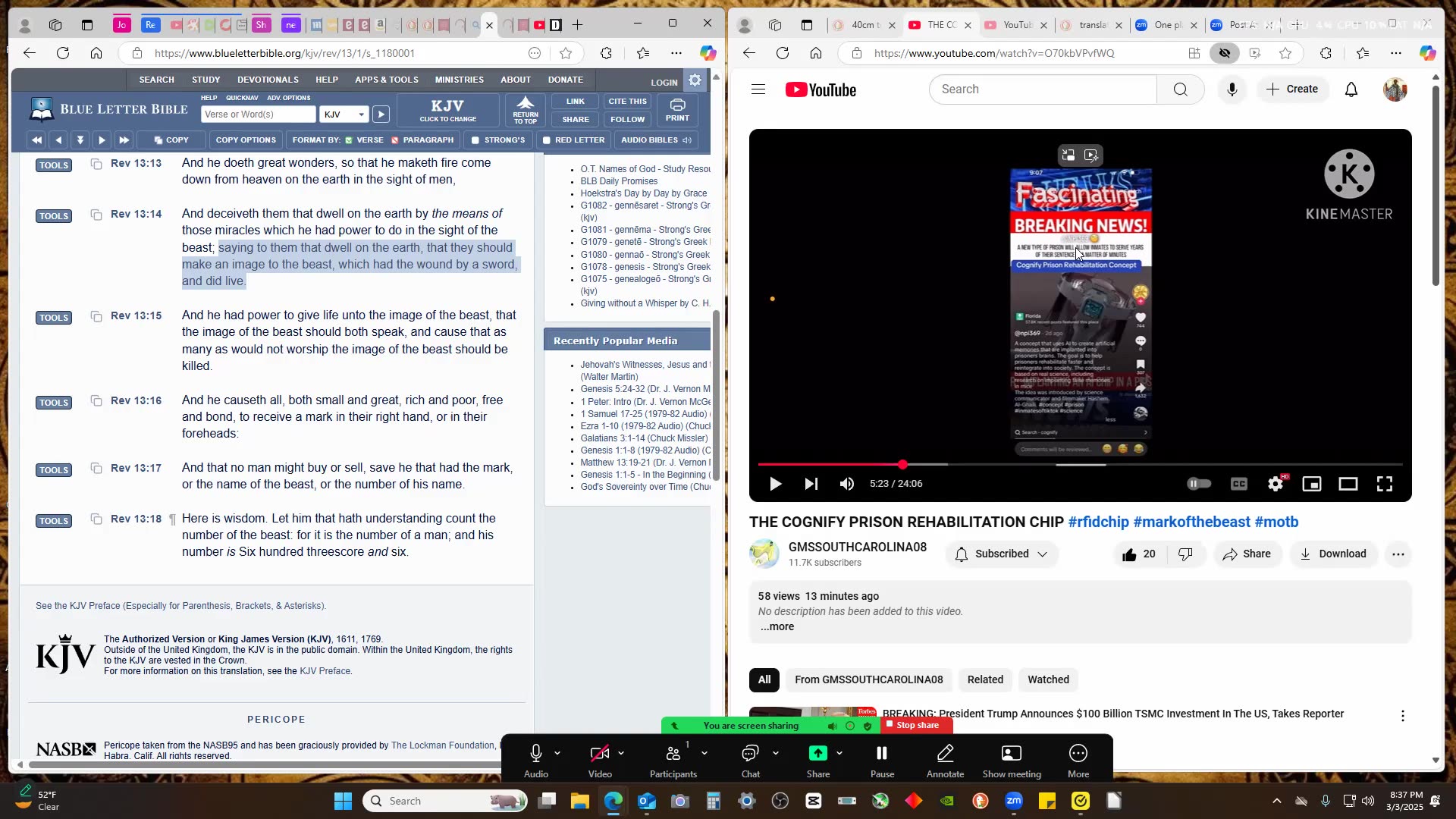The image size is (1456, 819).
Task: Click the YouTube player settings gear
Action: pos(1276,484)
